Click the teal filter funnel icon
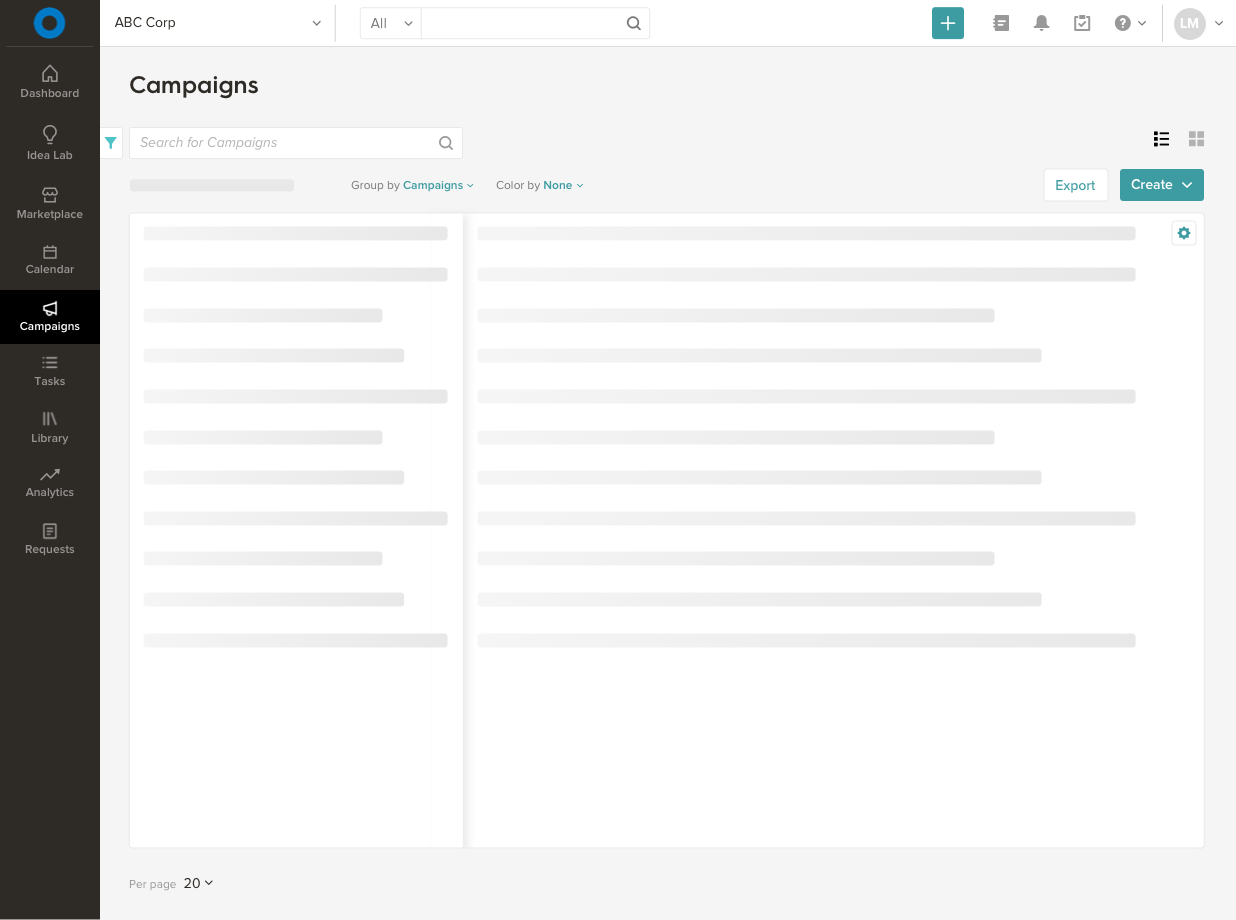Image resolution: width=1236 pixels, height=920 pixels. 111,143
